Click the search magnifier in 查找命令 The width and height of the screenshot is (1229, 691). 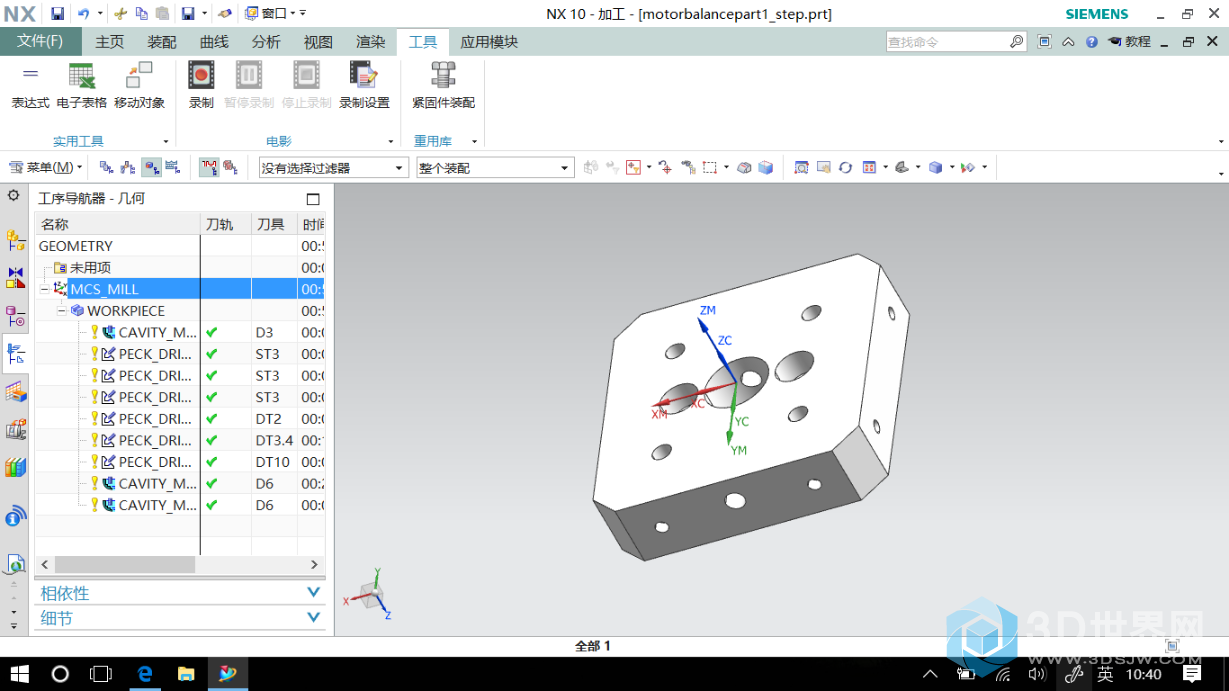pyautogui.click(x=1016, y=42)
